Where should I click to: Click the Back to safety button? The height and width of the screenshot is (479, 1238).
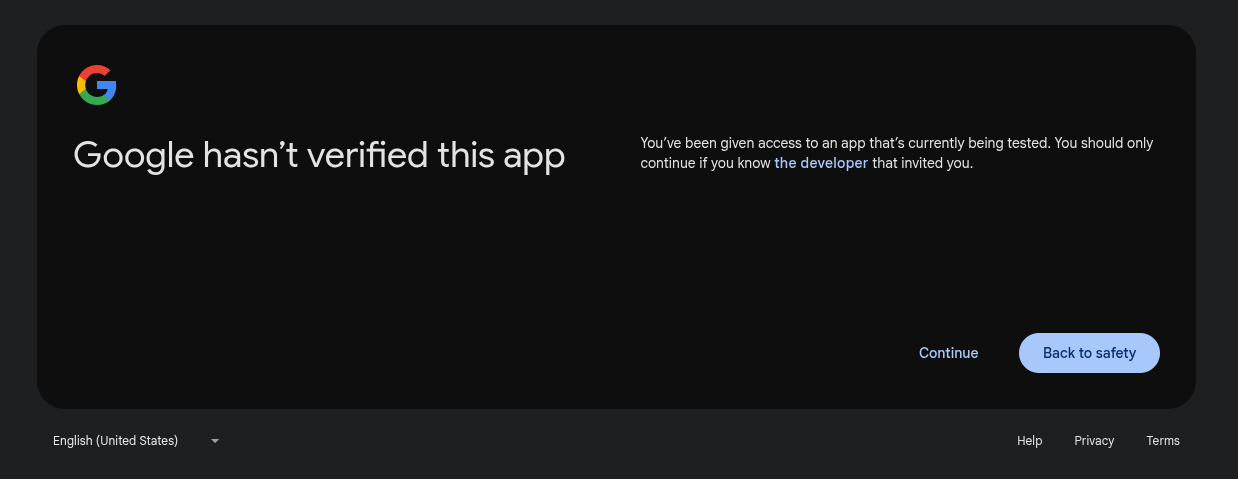tap(1089, 353)
